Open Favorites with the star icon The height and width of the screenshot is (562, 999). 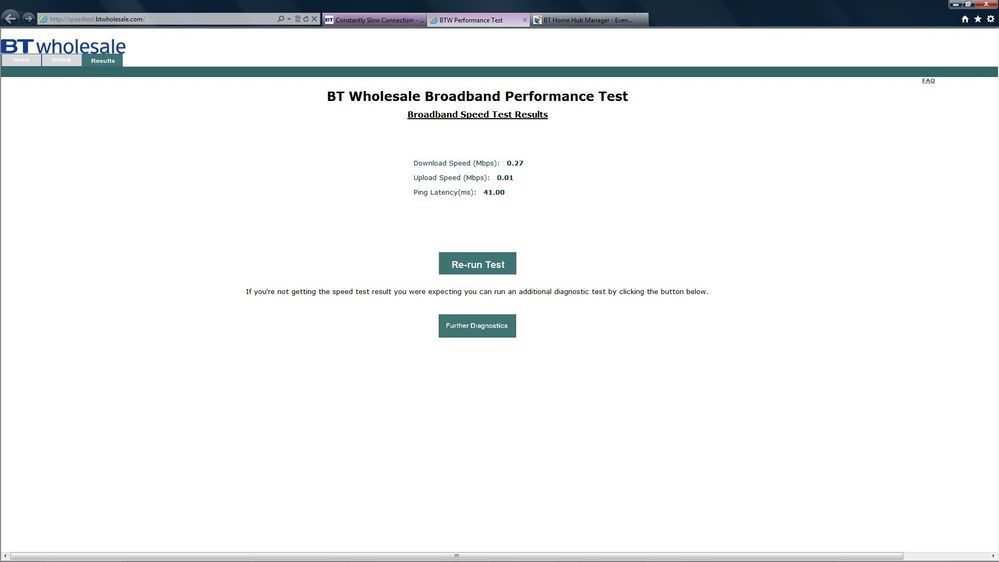[x=978, y=19]
